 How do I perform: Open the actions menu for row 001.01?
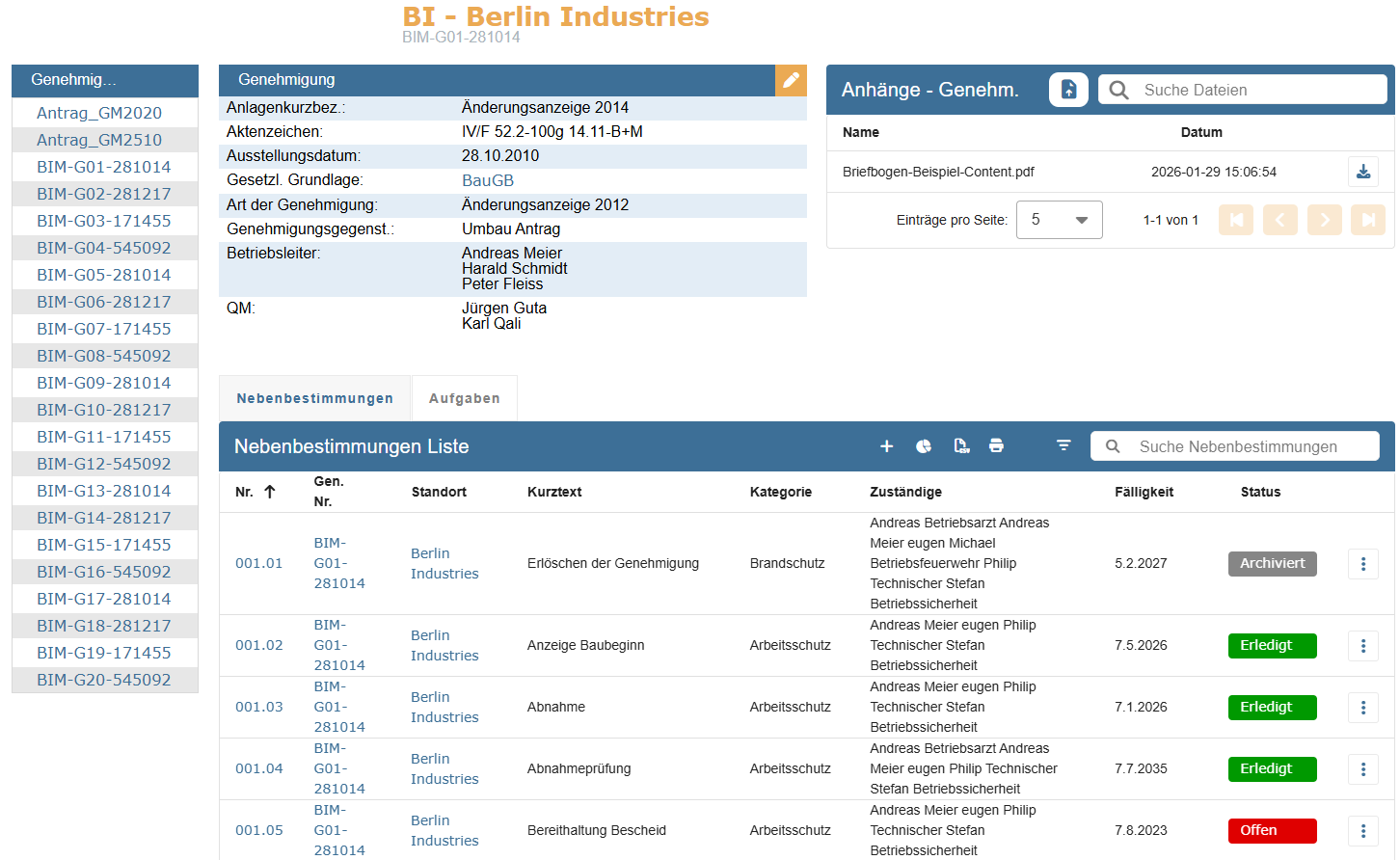click(1362, 564)
